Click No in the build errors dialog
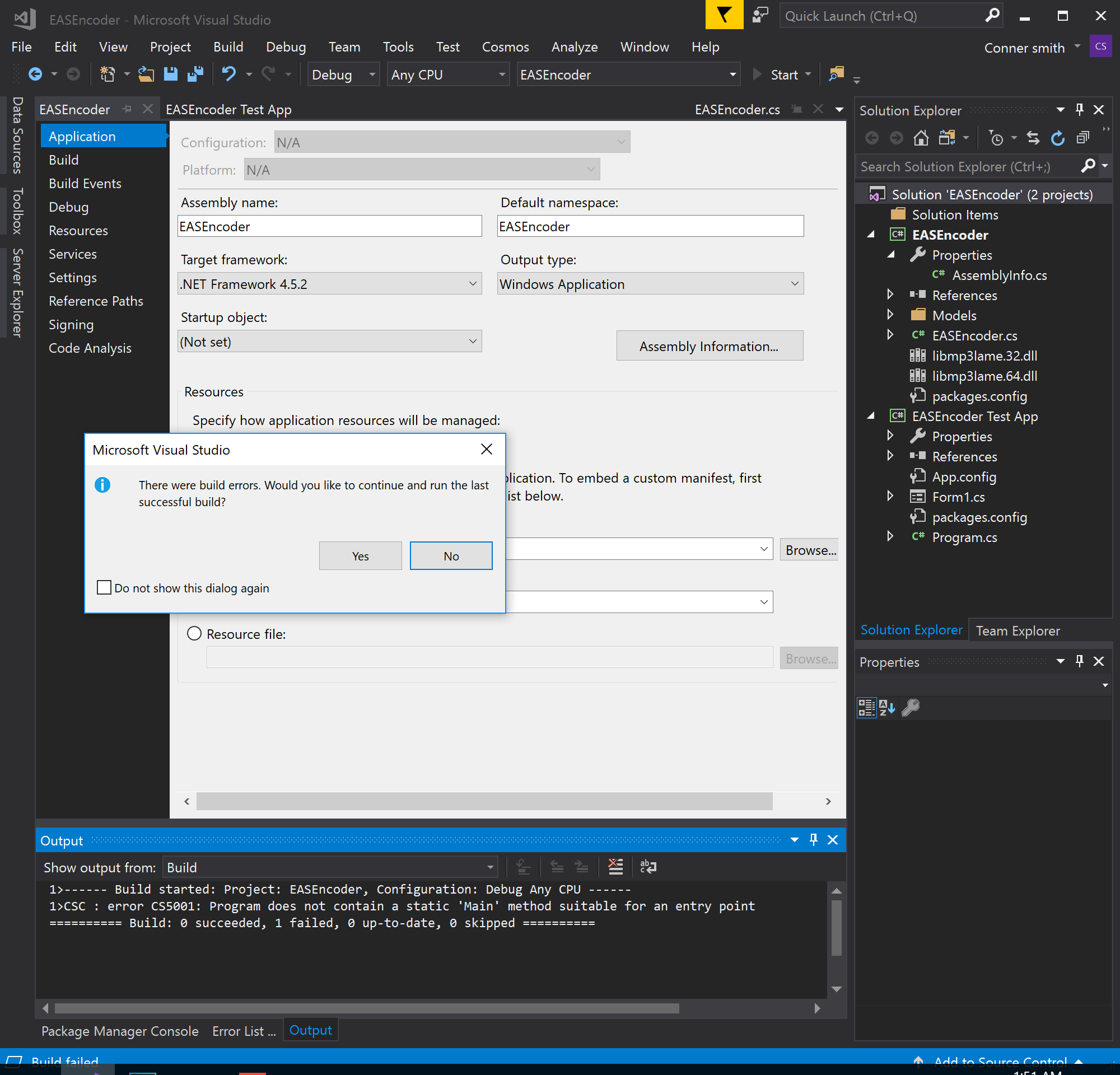 (451, 556)
